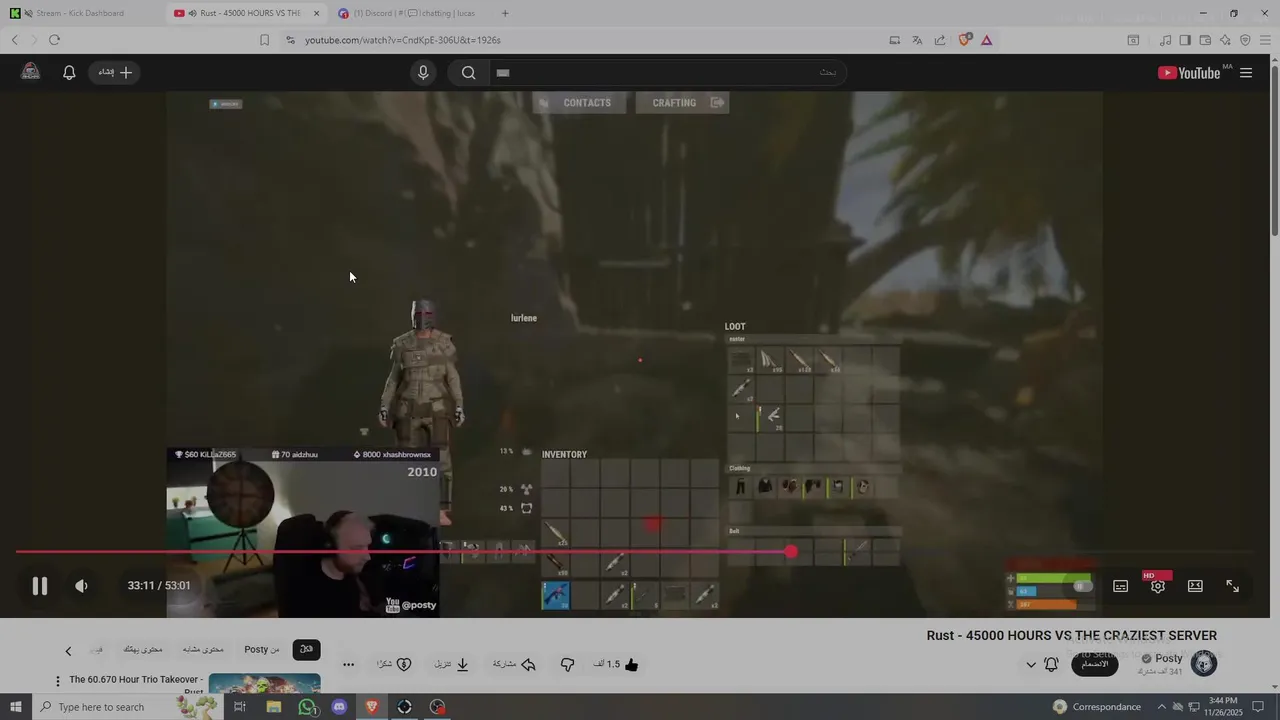Click the YouTube logo
The height and width of the screenshot is (720, 1280).
[x=1189, y=72]
